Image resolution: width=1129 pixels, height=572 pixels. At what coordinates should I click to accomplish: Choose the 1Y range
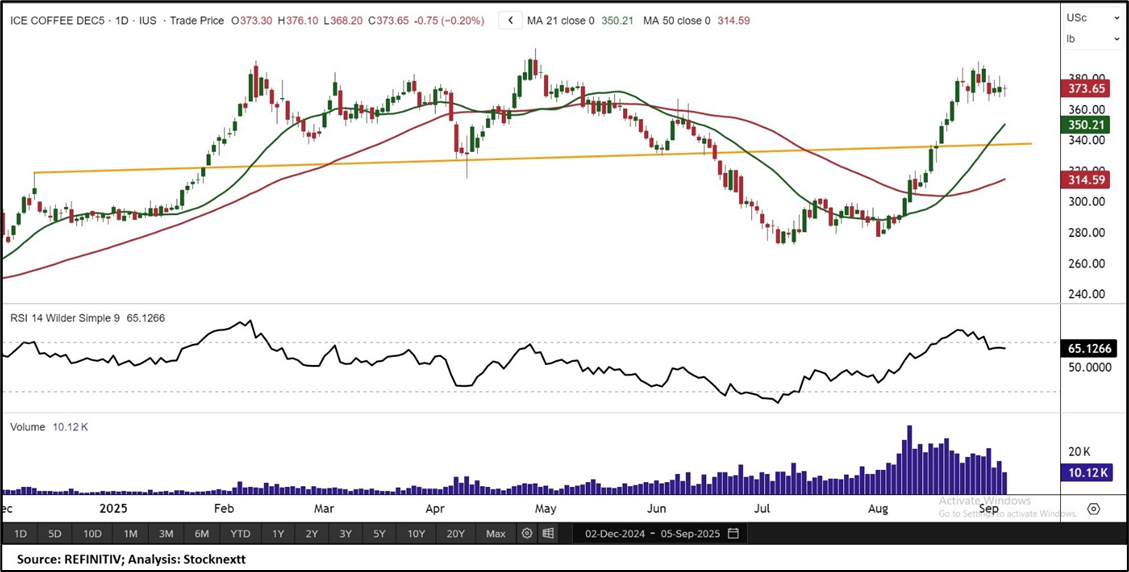277,534
